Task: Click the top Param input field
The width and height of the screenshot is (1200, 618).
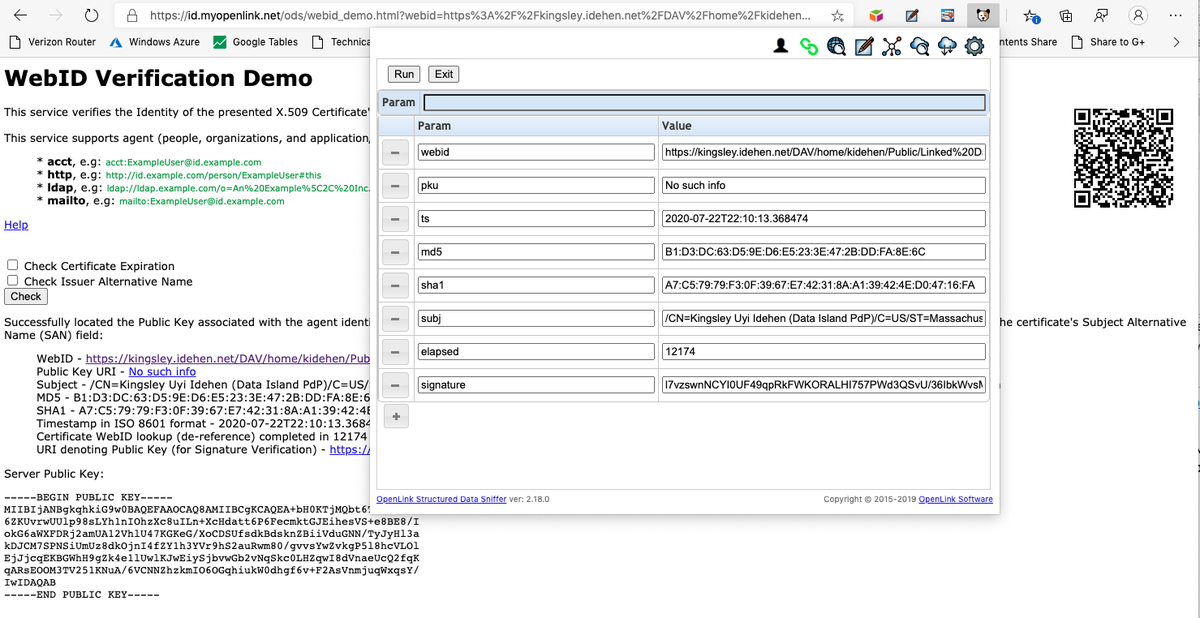Action: 705,102
